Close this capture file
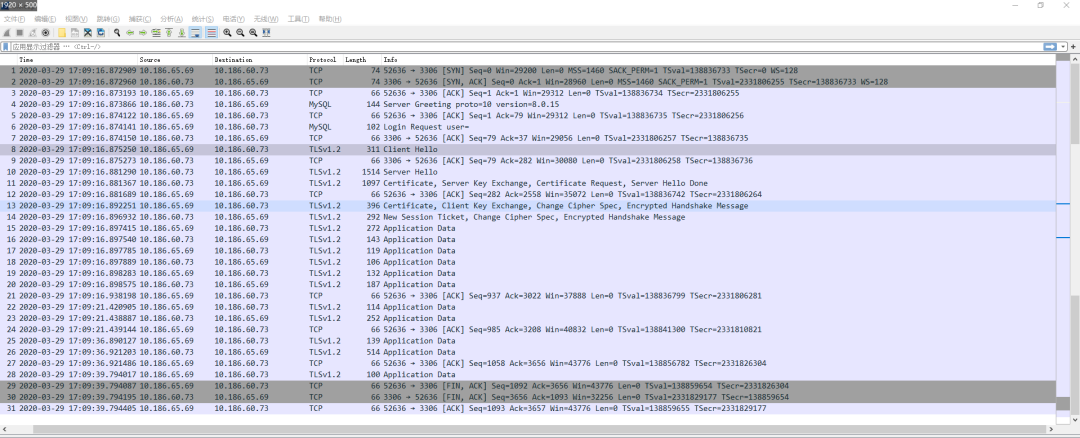This screenshot has width=1080, height=438. (87, 32)
